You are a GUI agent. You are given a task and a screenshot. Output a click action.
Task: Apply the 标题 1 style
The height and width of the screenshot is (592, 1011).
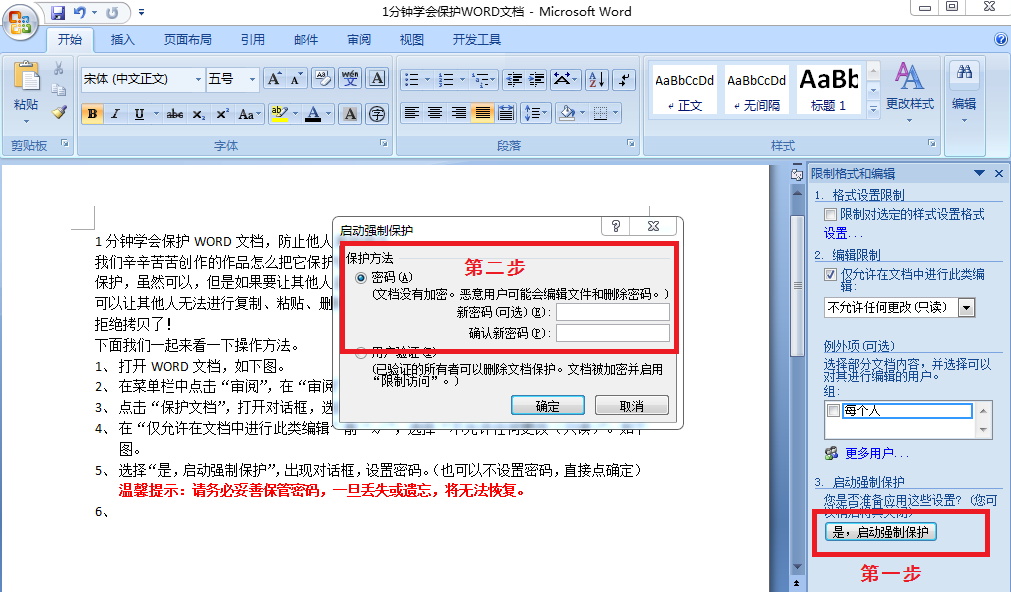pos(829,89)
